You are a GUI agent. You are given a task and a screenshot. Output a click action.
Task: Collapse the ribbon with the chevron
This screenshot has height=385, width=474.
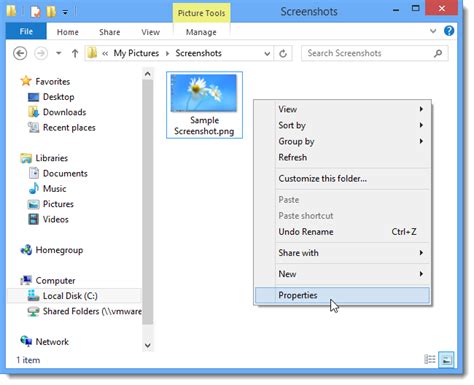coord(433,31)
